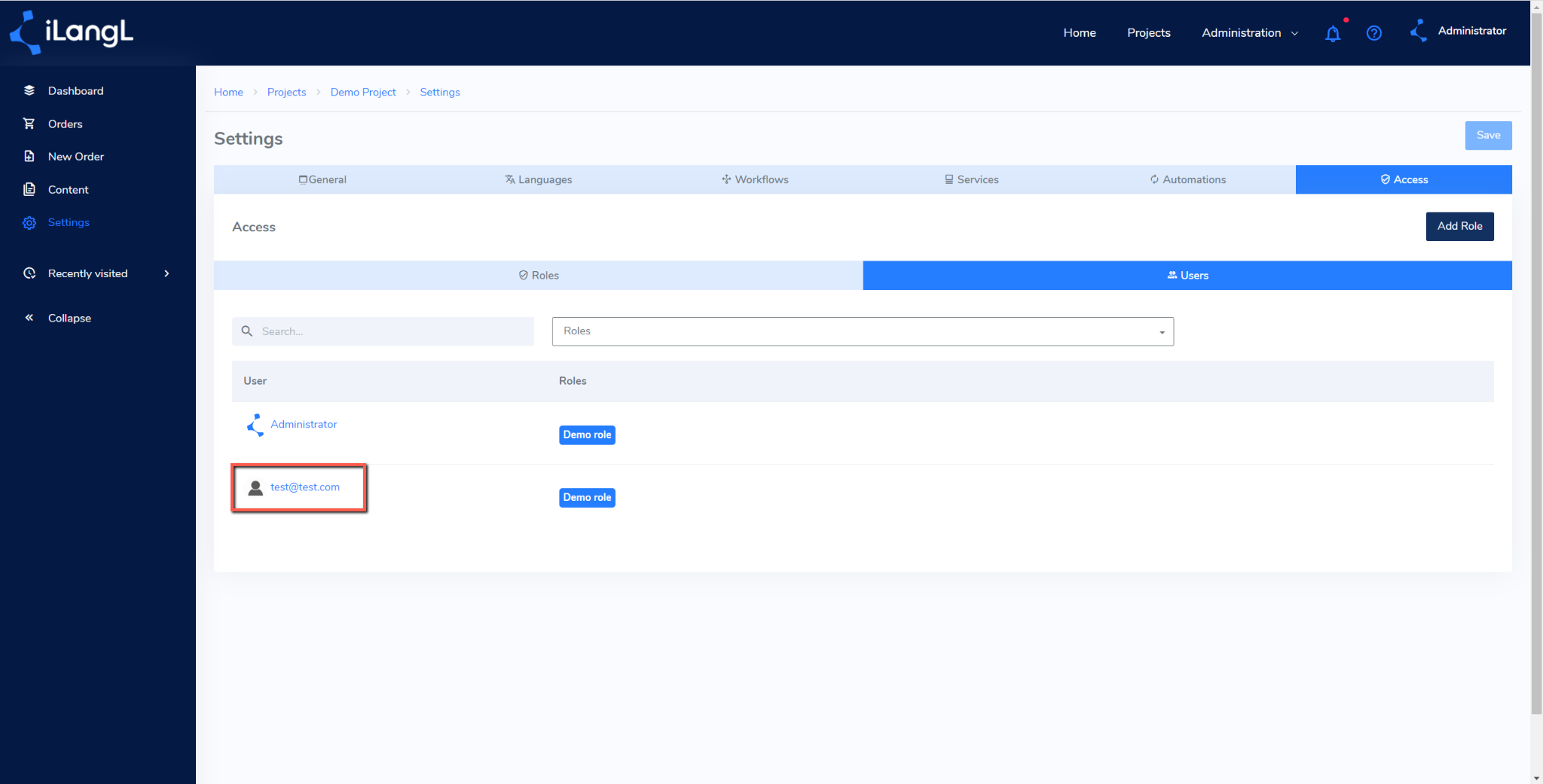Open Orders in the sidebar

click(66, 124)
